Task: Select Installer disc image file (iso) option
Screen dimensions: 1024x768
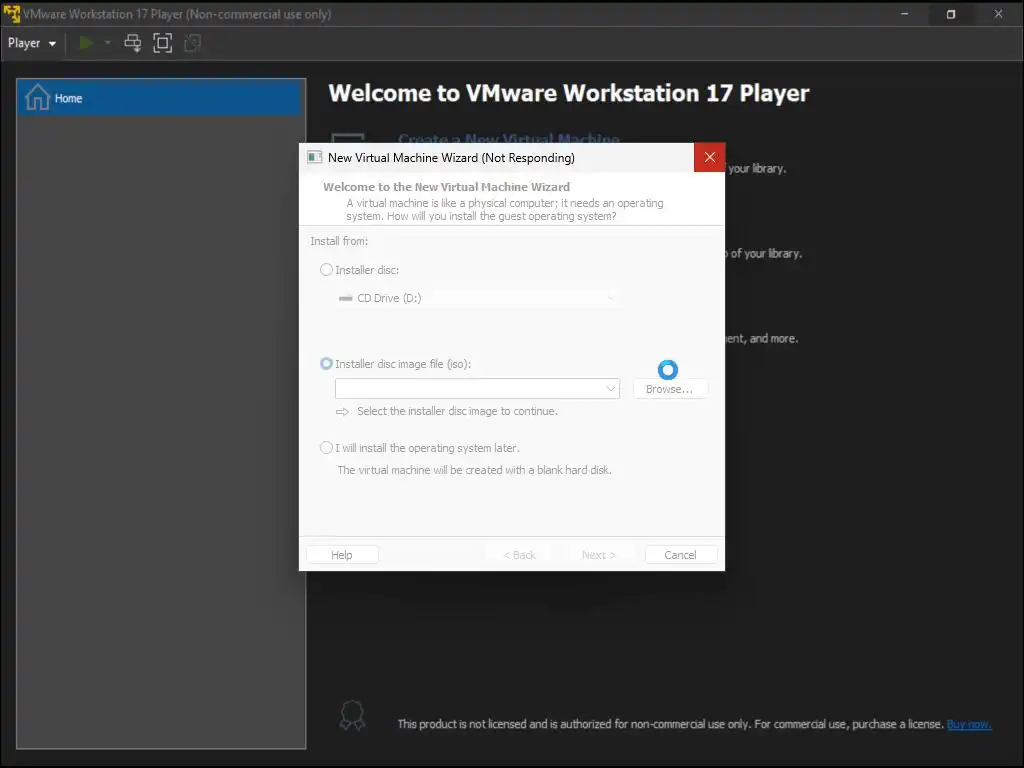Action: coord(326,364)
